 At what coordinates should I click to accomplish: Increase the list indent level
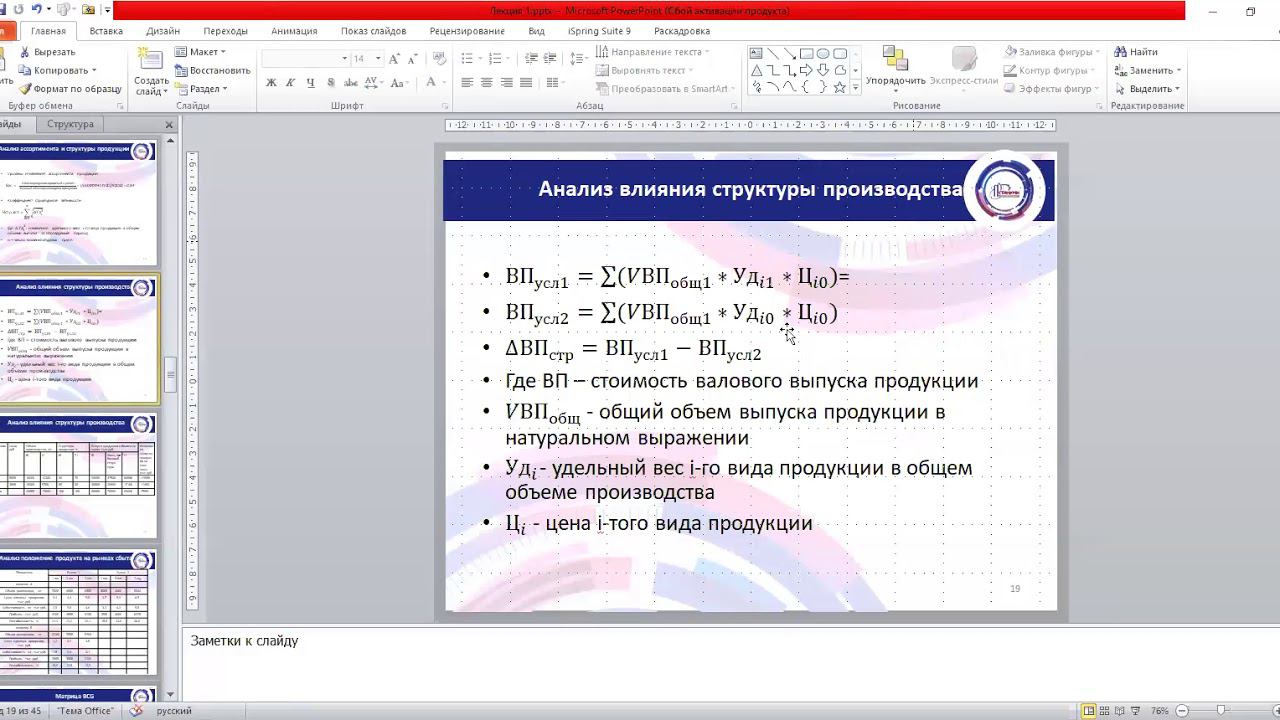(x=548, y=59)
